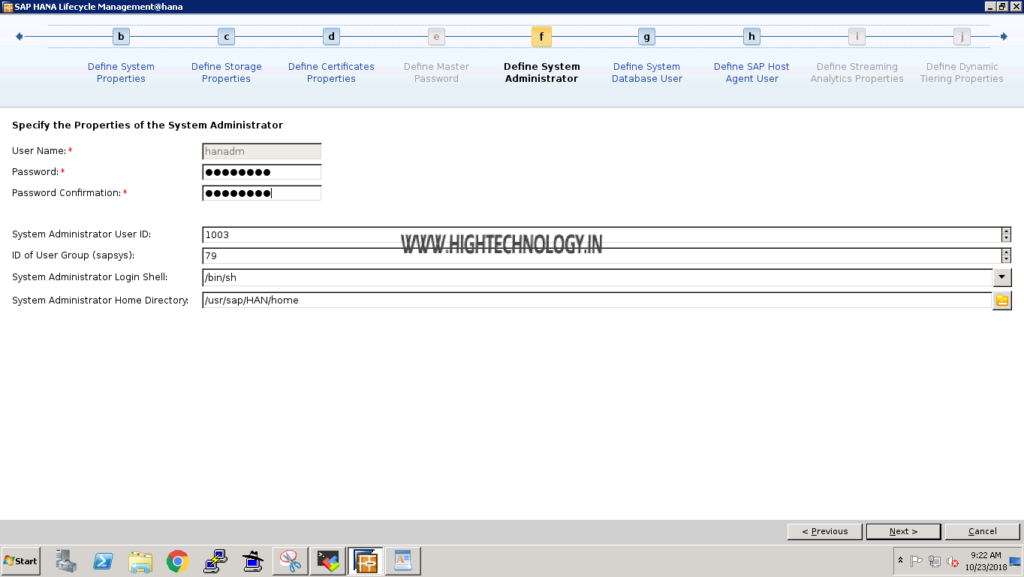1024x577 pixels.
Task: Click the heading Specify the Properties of the System Administrator
Action: 148,125
